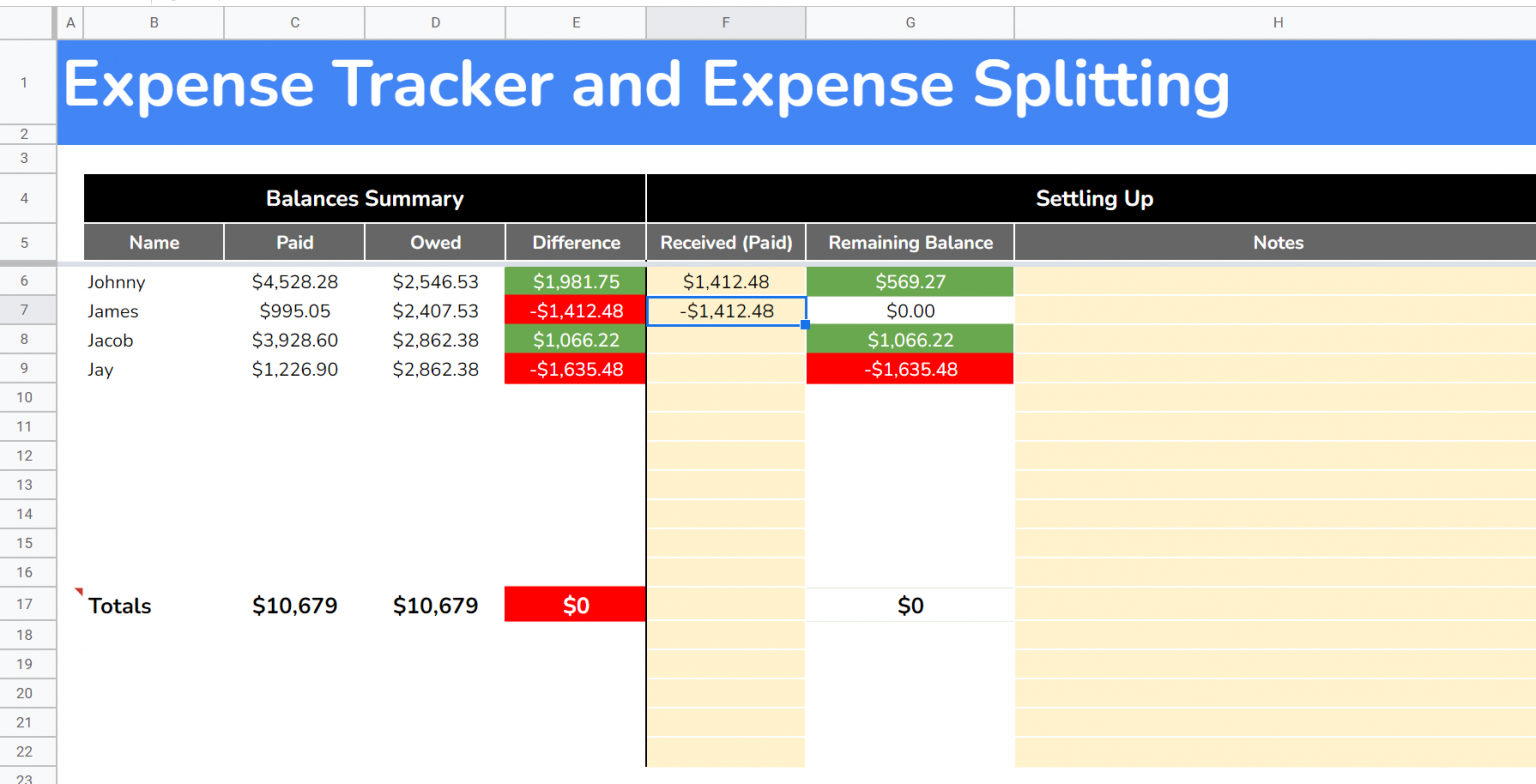
Task: Select column H header labeled Notes area
Action: (1278, 22)
